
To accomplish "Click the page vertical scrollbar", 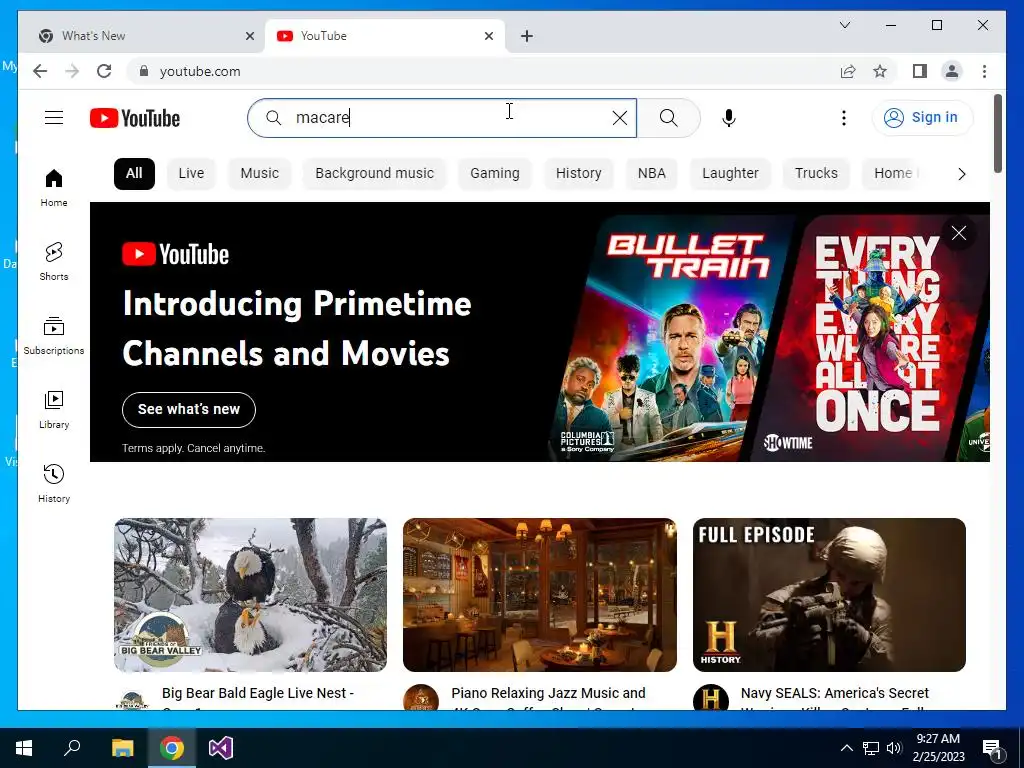I will 998,134.
